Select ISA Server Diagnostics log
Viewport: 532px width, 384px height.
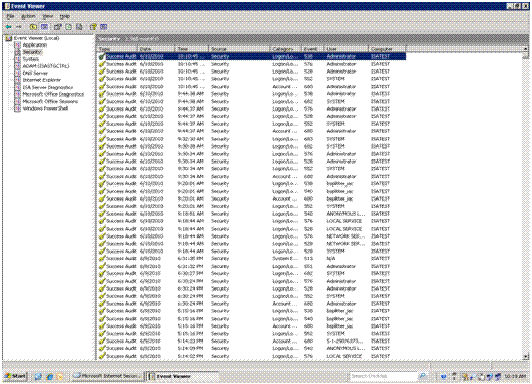pyautogui.click(x=48, y=87)
